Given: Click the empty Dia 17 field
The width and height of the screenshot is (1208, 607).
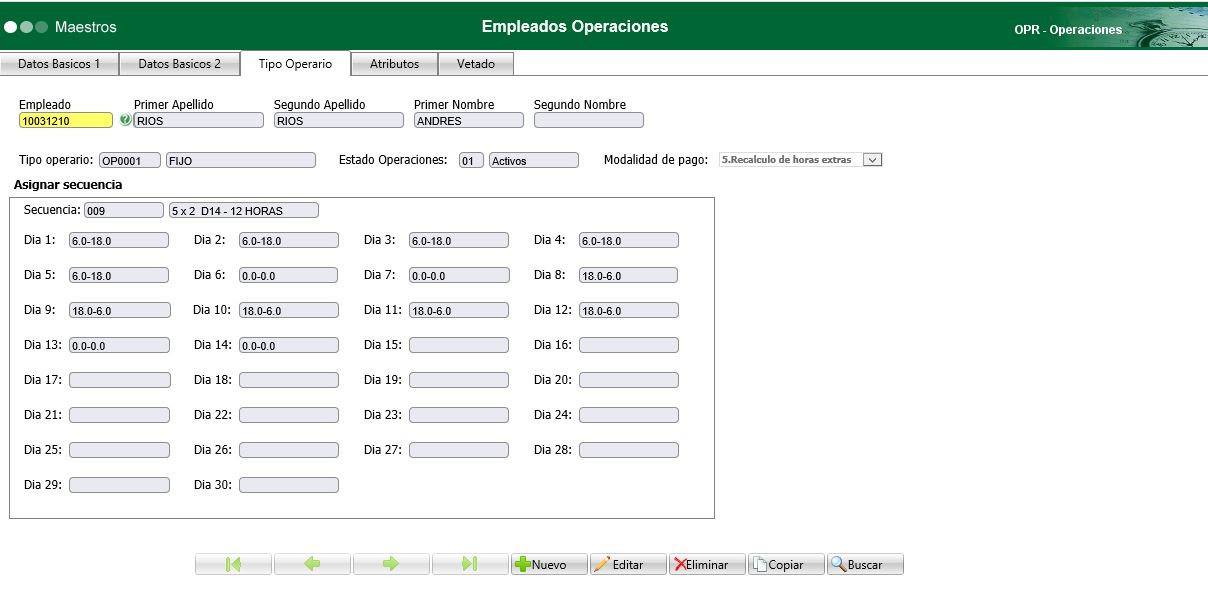Looking at the screenshot, I should coord(119,380).
